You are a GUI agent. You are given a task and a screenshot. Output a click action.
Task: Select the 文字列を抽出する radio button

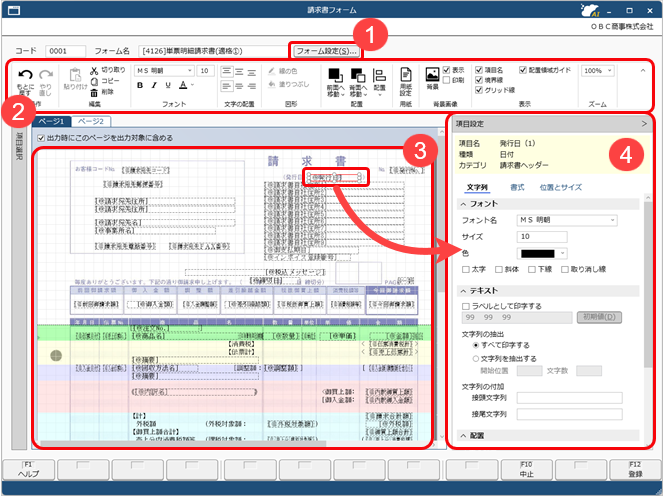[x=466, y=357]
